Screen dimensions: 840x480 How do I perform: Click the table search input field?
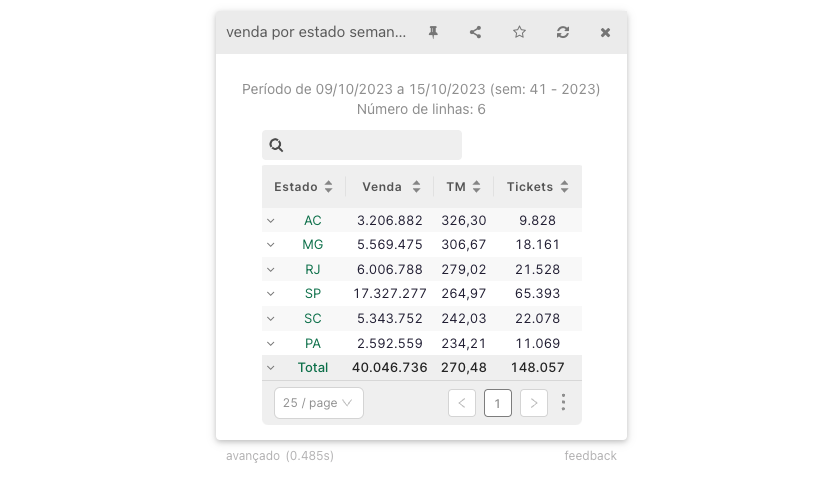[x=372, y=145]
